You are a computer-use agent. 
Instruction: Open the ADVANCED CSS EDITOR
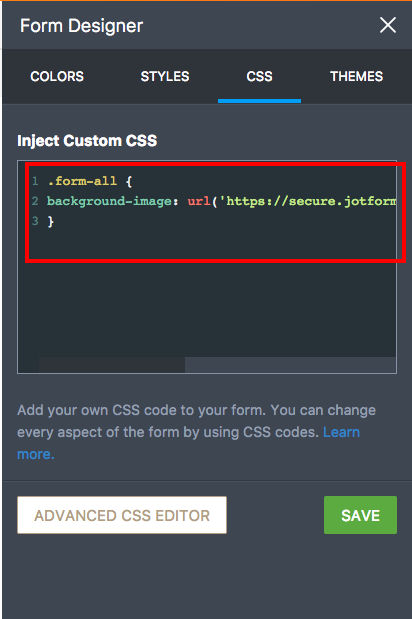pos(122,515)
